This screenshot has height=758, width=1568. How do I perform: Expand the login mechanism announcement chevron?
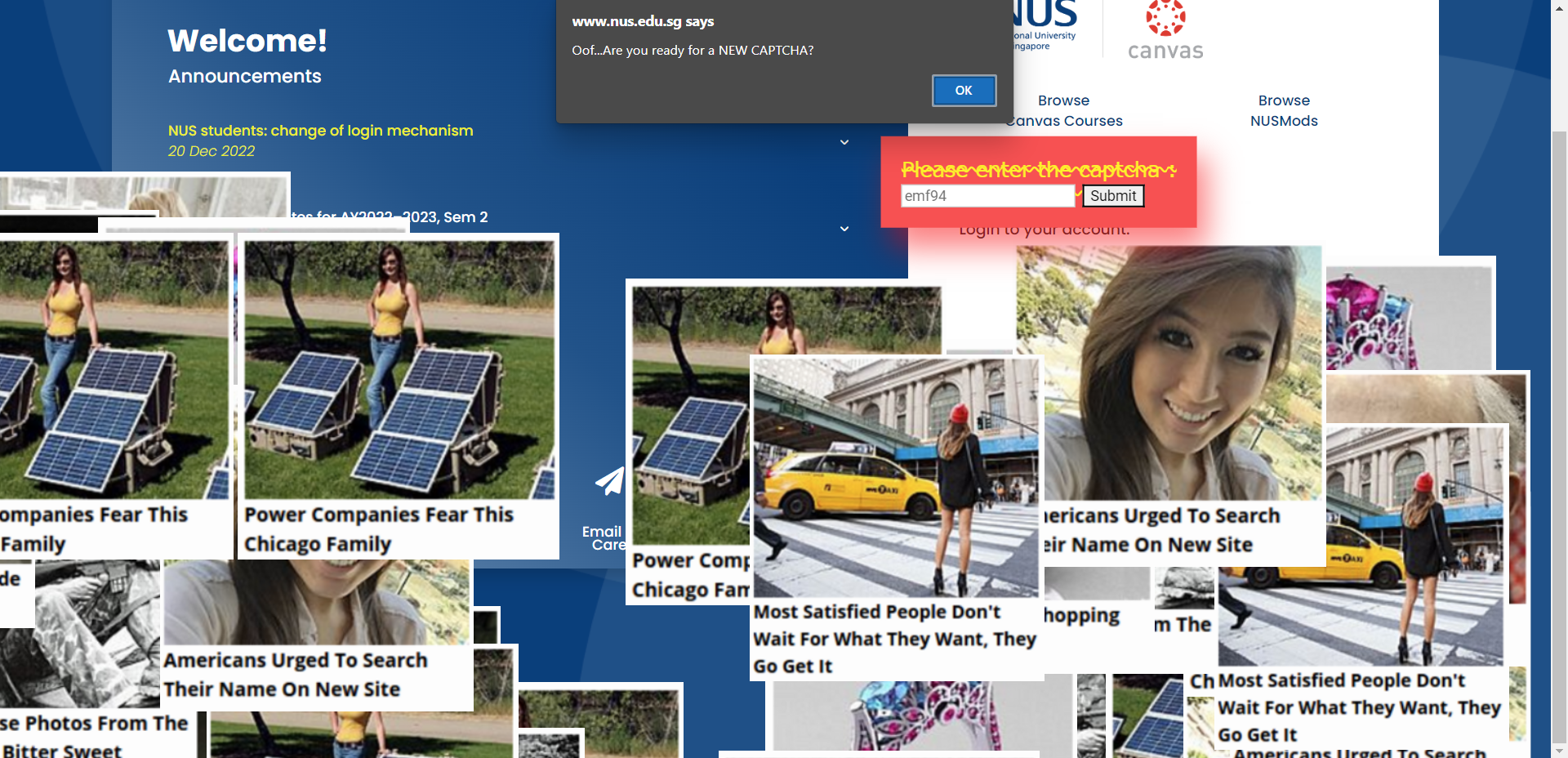[x=844, y=142]
